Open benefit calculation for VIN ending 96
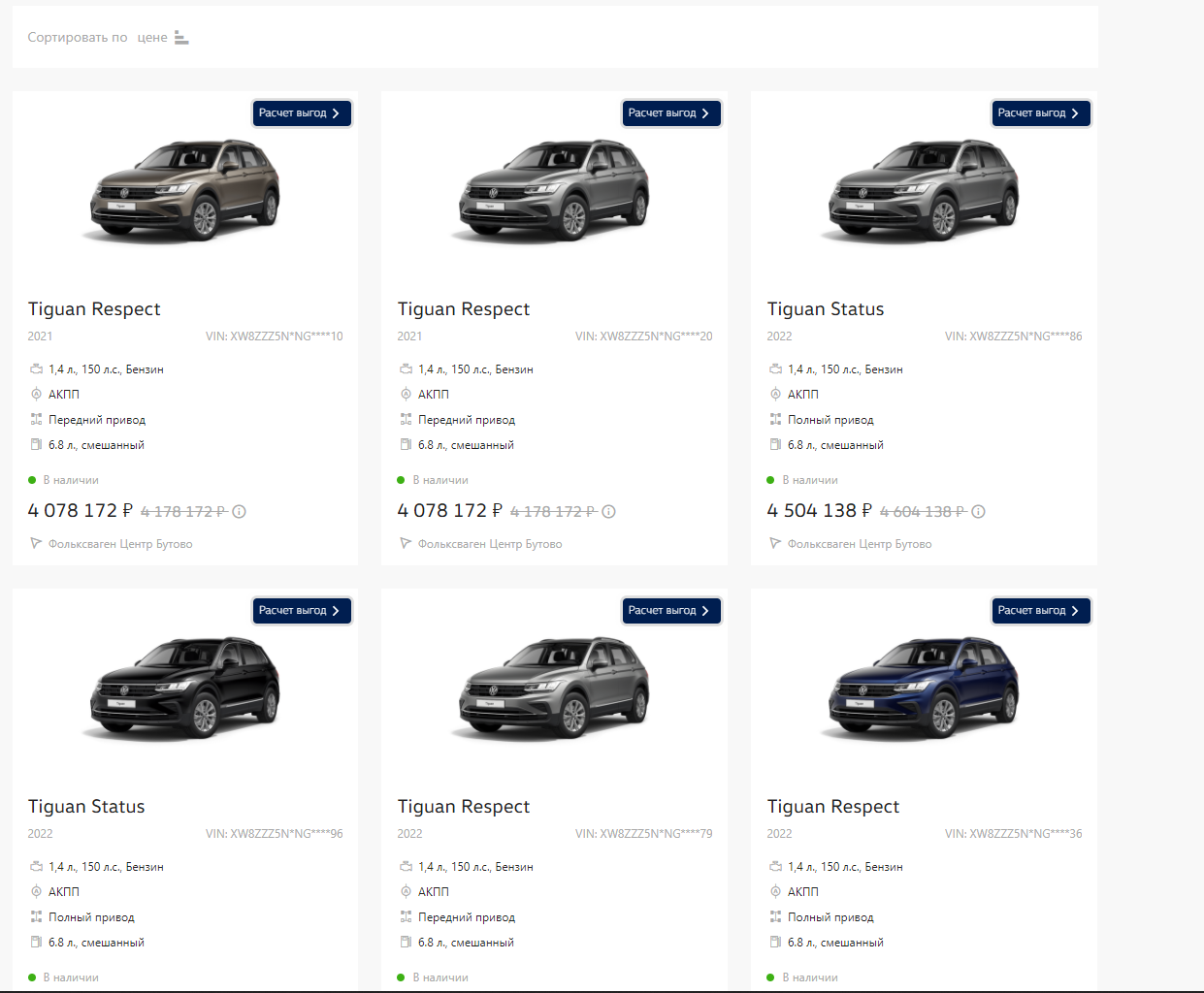This screenshot has width=1204, height=993. click(x=302, y=611)
